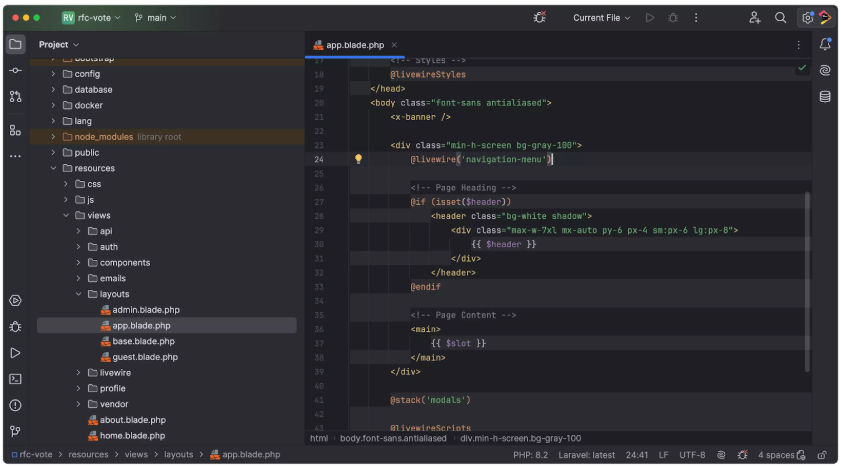
Task: Open the main branch dropdown
Action: point(155,18)
